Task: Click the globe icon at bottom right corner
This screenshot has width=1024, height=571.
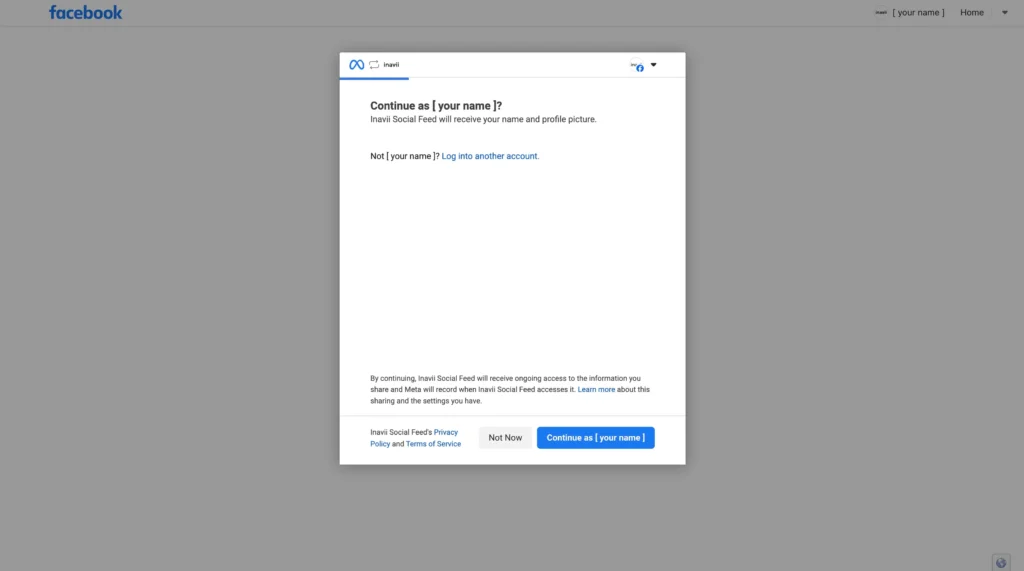Action: (x=1001, y=563)
